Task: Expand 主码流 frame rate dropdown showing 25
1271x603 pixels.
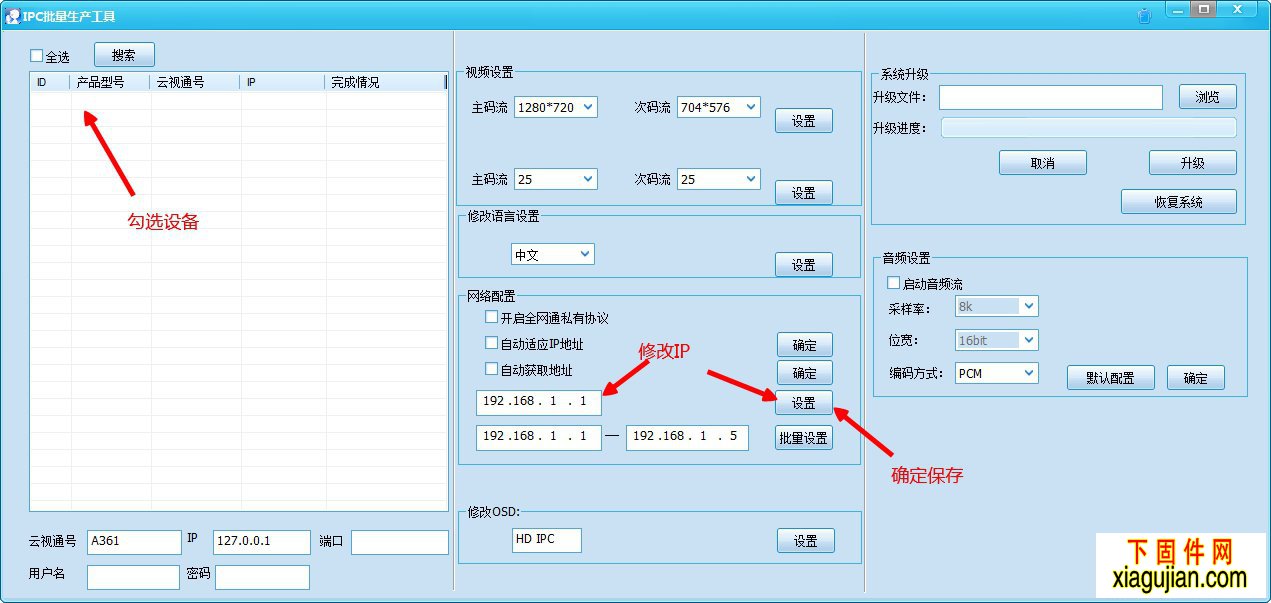Action: coord(556,179)
